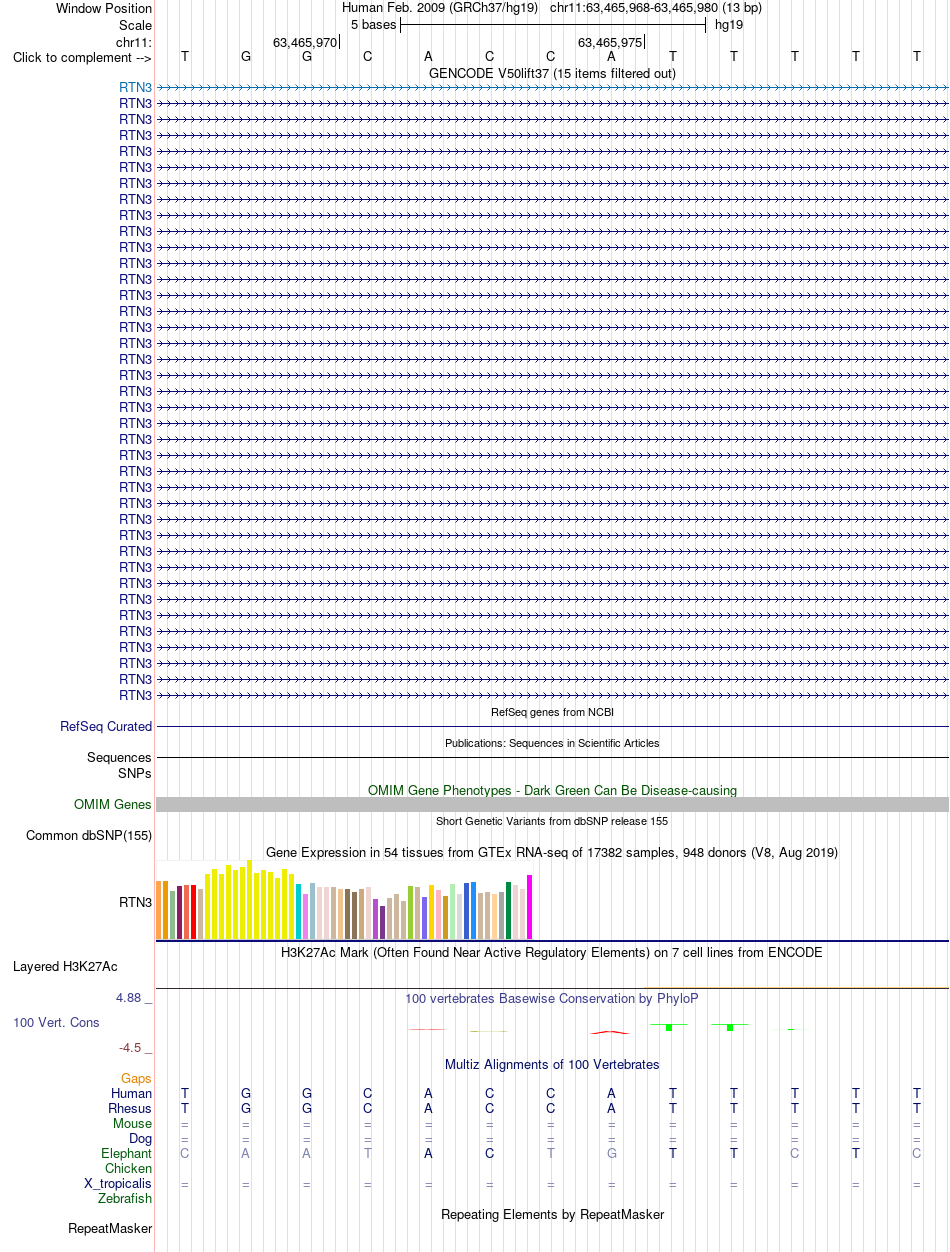The image size is (950, 1252).
Task: Open 'H3K27Ac Mark' track title
Action: 552,952
